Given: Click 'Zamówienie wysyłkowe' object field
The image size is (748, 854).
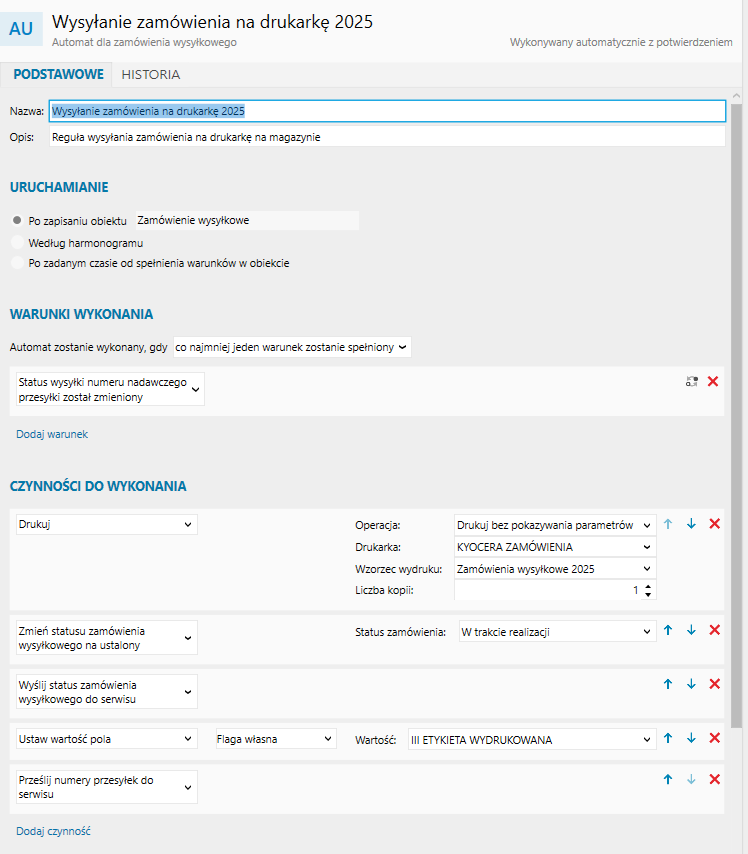Looking at the screenshot, I should (x=247, y=221).
